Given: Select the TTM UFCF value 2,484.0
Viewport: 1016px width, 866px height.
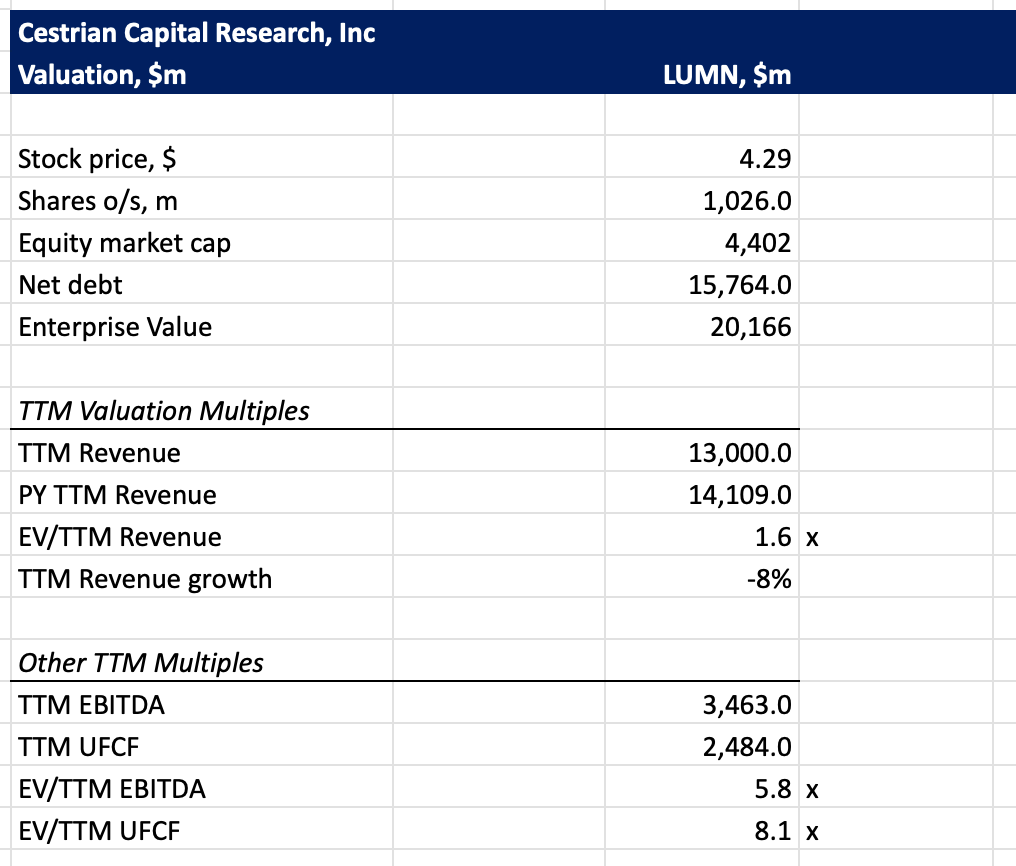Looking at the screenshot, I should pos(746,747).
